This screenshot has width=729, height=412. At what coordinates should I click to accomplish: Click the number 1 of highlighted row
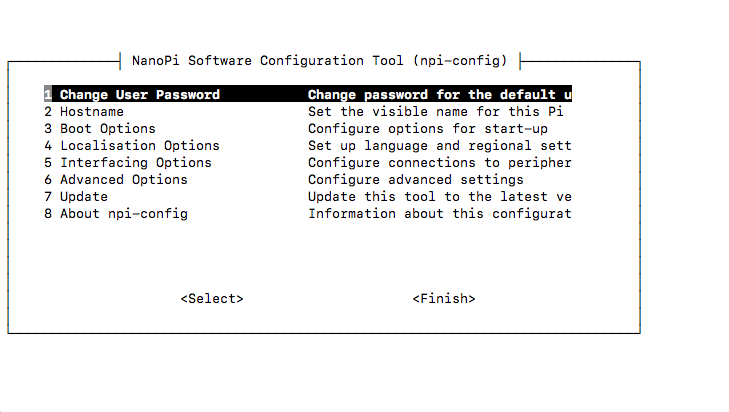click(x=48, y=94)
